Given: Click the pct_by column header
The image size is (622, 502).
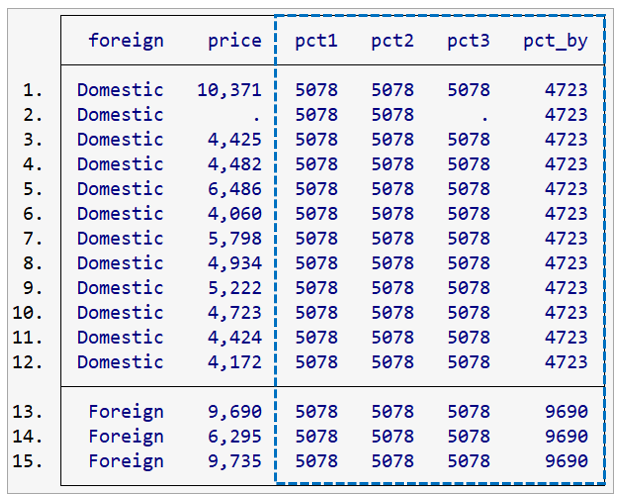Looking at the screenshot, I should [555, 41].
